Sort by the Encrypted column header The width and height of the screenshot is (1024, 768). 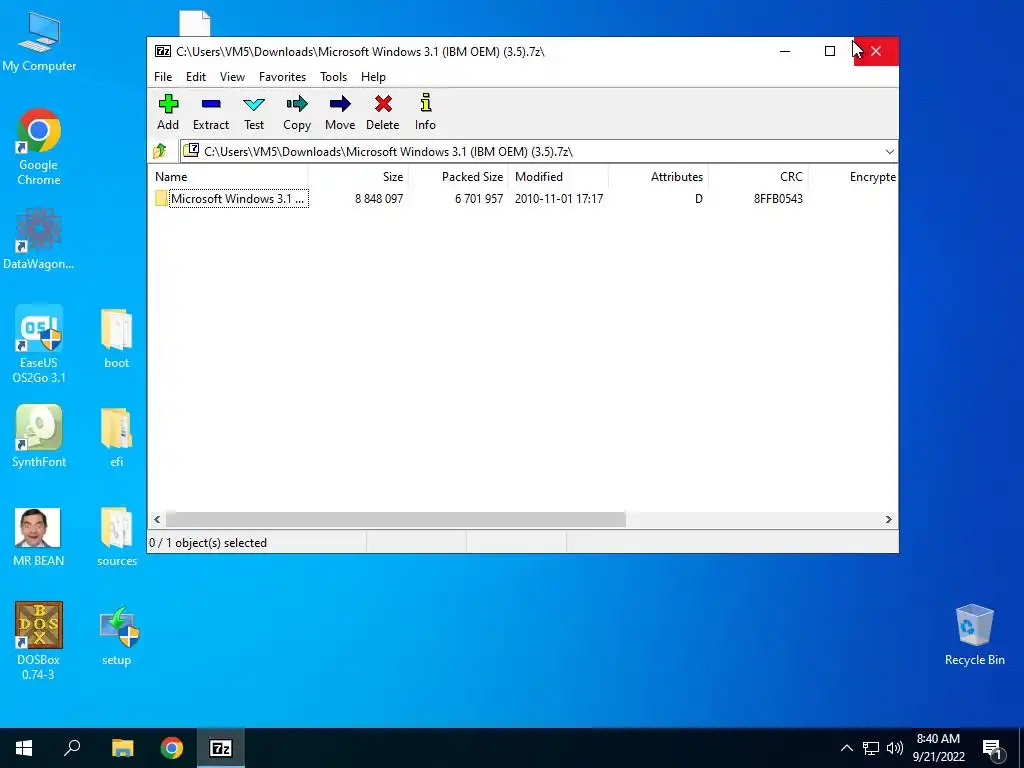854,177
